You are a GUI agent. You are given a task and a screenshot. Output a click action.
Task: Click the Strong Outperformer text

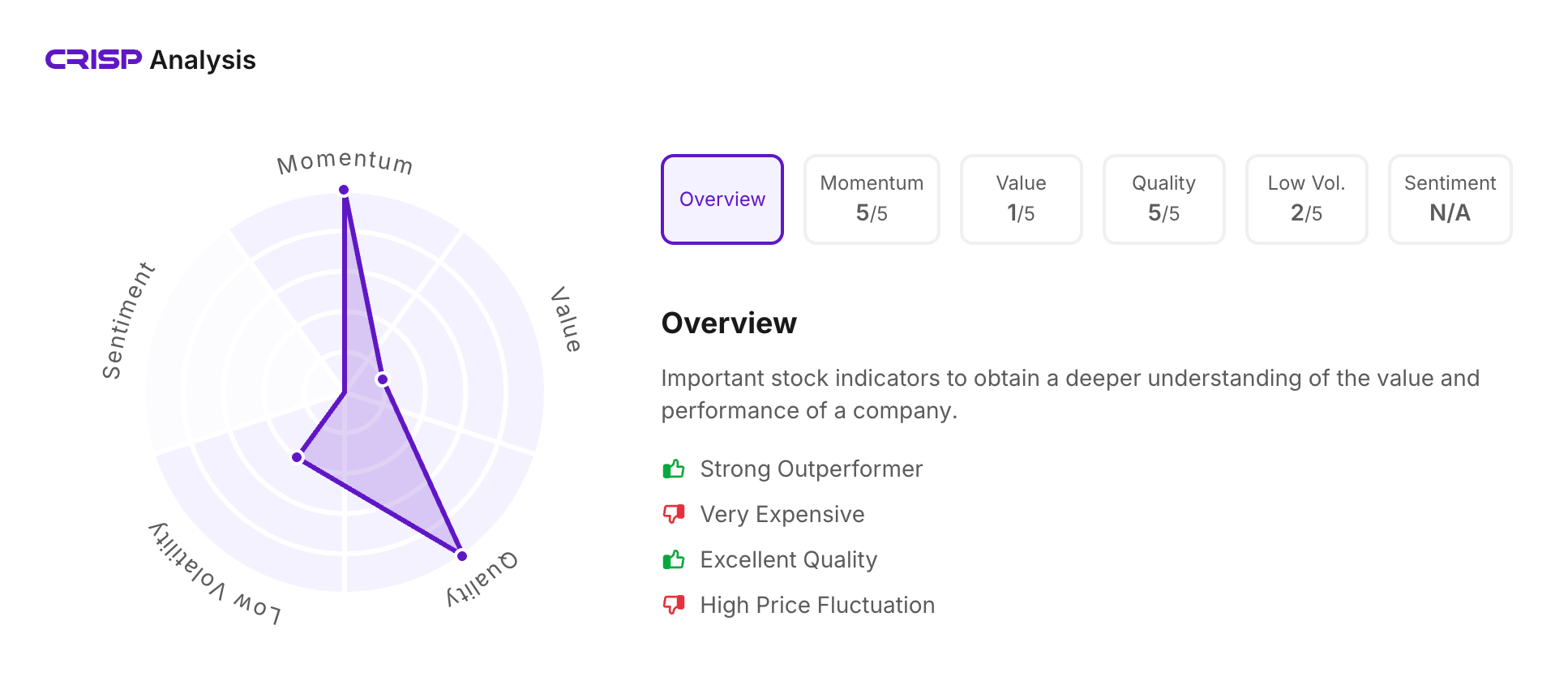pyautogui.click(x=811, y=469)
